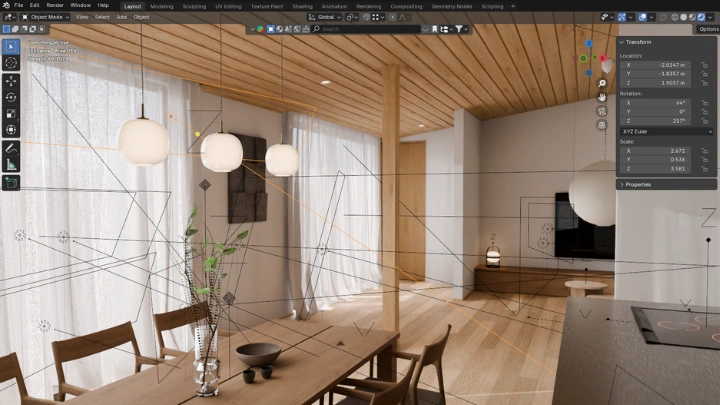Activate the Move tool
720x405 pixels.
pyautogui.click(x=11, y=81)
